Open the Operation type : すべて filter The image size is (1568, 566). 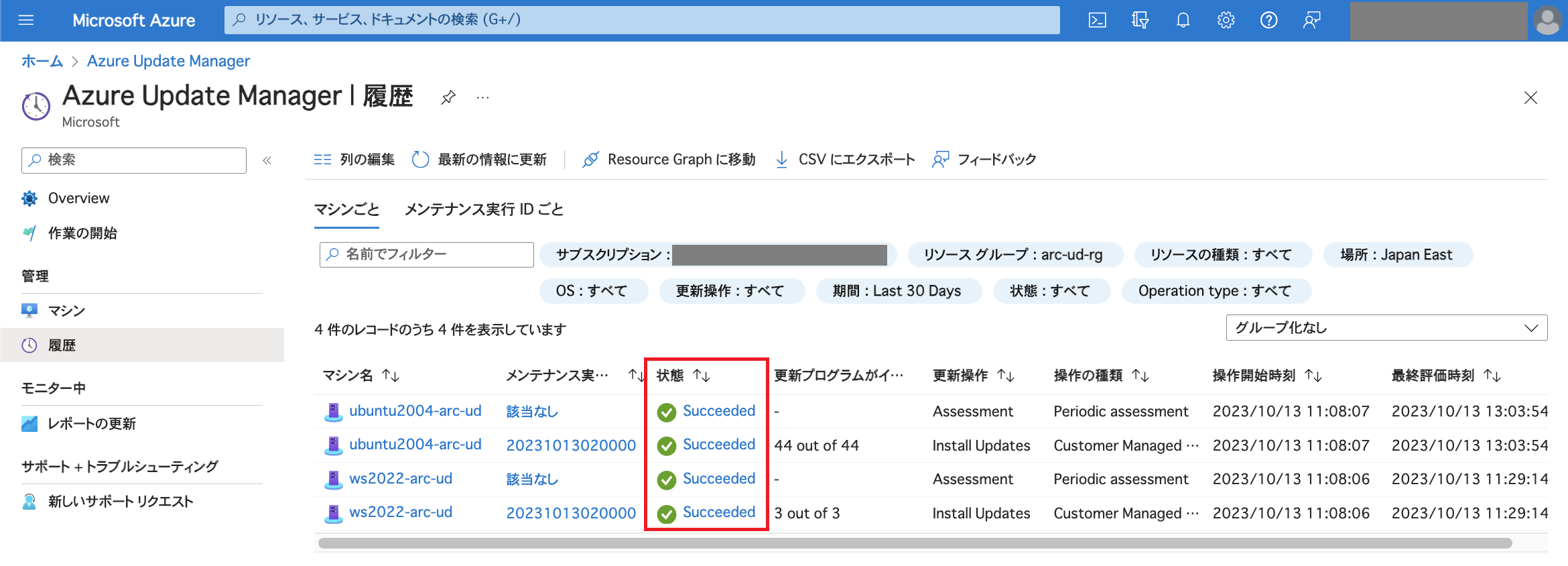1216,291
